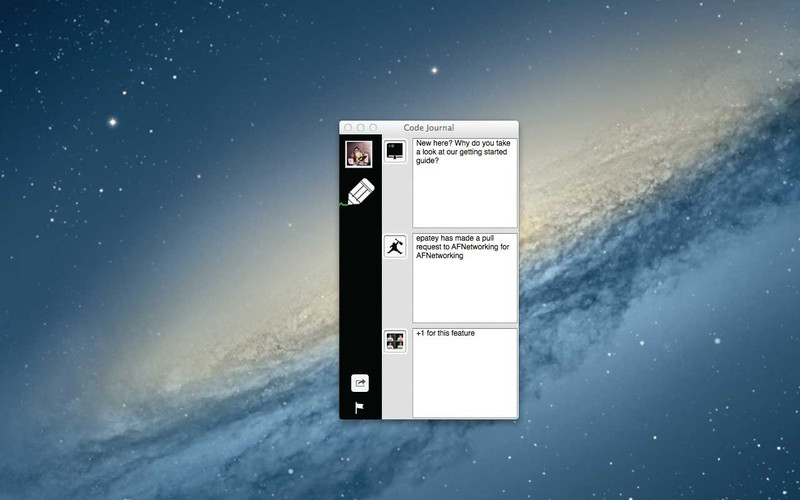Image resolution: width=800 pixels, height=500 pixels.
Task: Click the white flag icon
Action: tap(360, 408)
